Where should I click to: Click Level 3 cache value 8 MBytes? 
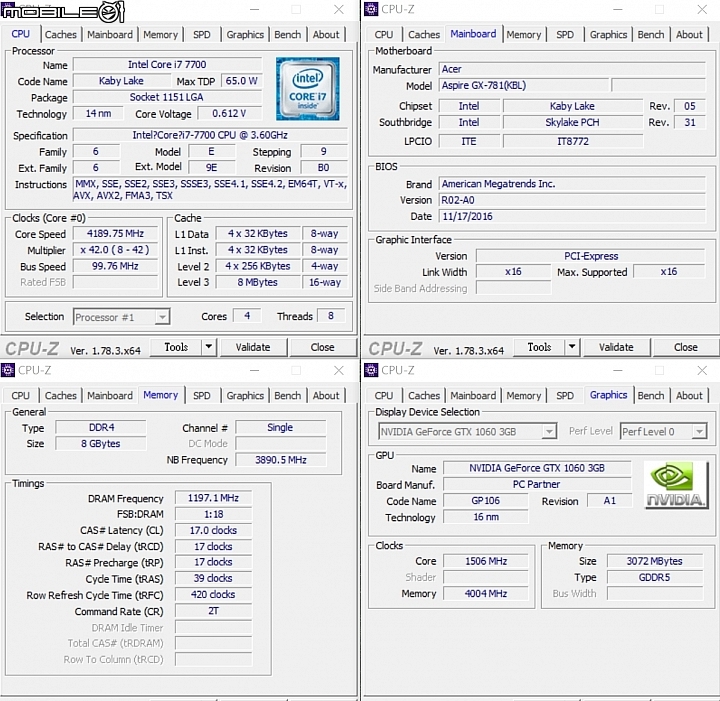click(258, 282)
